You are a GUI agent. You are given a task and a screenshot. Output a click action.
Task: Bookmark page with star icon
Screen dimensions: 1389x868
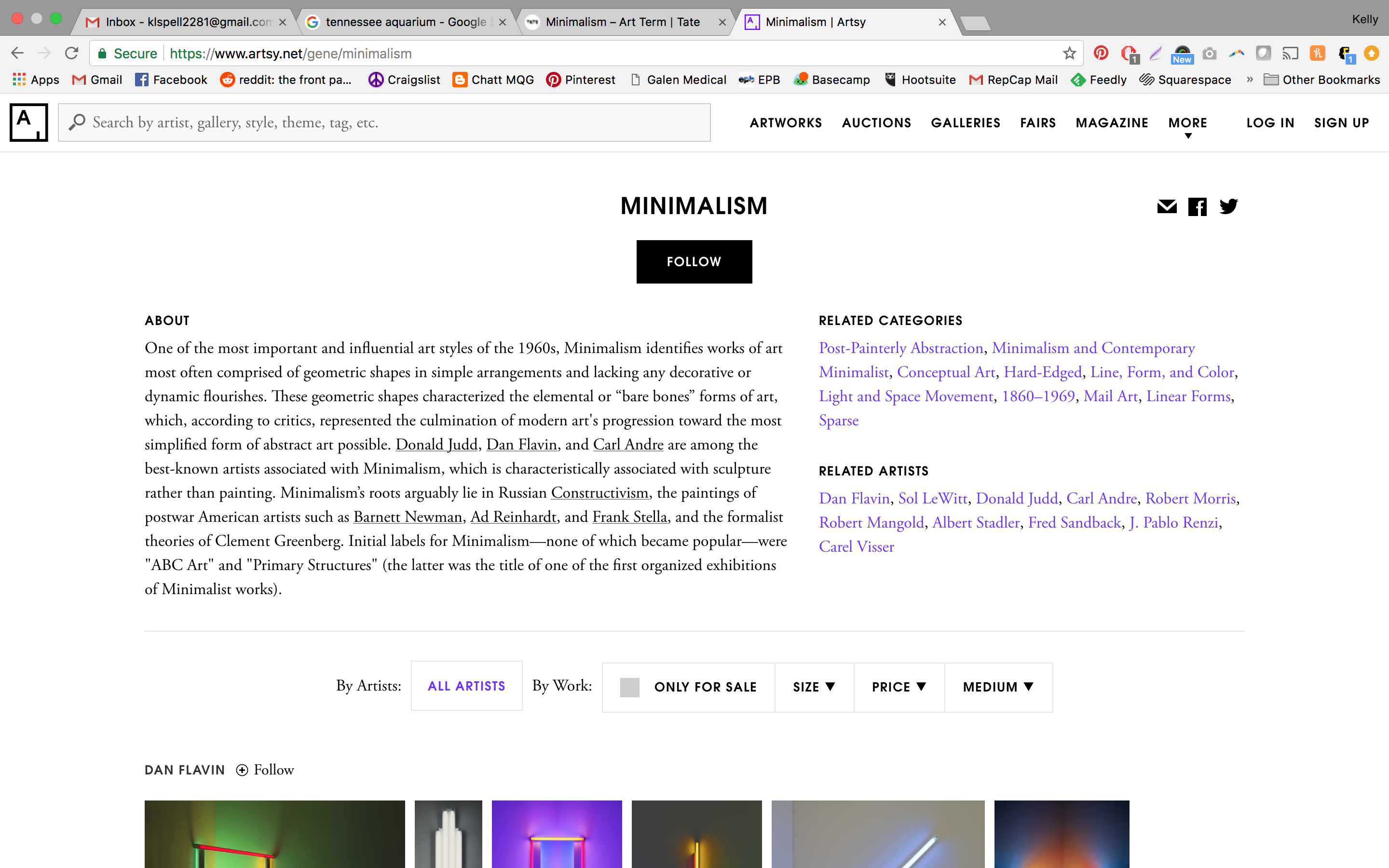[1069, 54]
